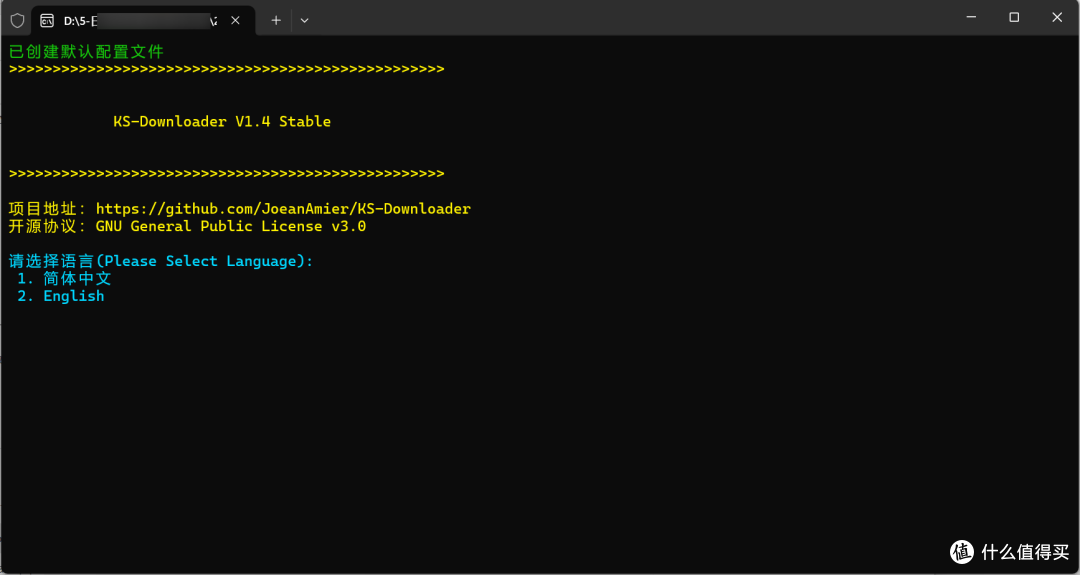
Task: Open the github.com/JoeanAmier/KS-Downloader URL
Action: (x=283, y=209)
